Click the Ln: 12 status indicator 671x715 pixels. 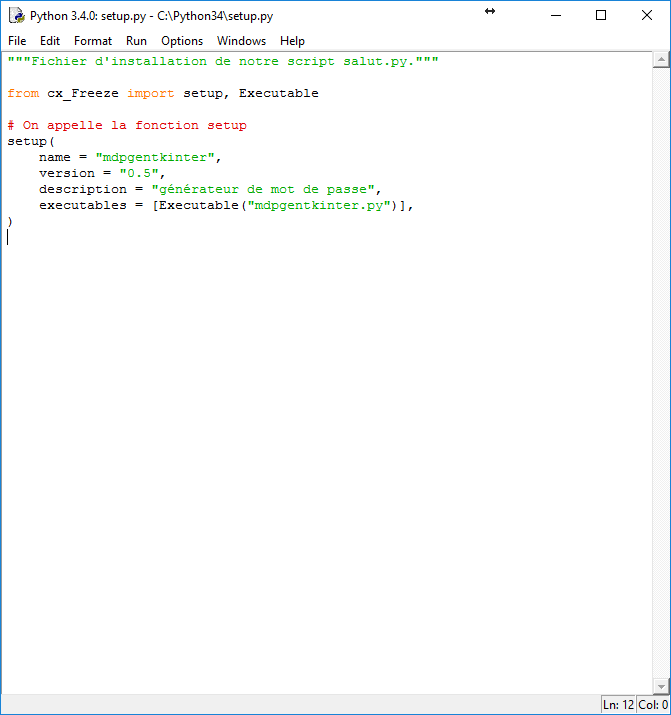click(x=618, y=705)
